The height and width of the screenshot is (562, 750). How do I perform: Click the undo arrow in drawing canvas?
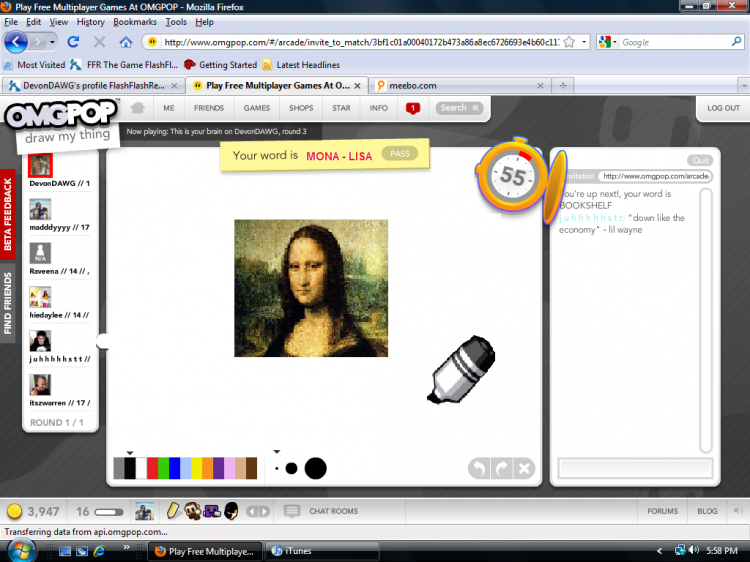479,468
